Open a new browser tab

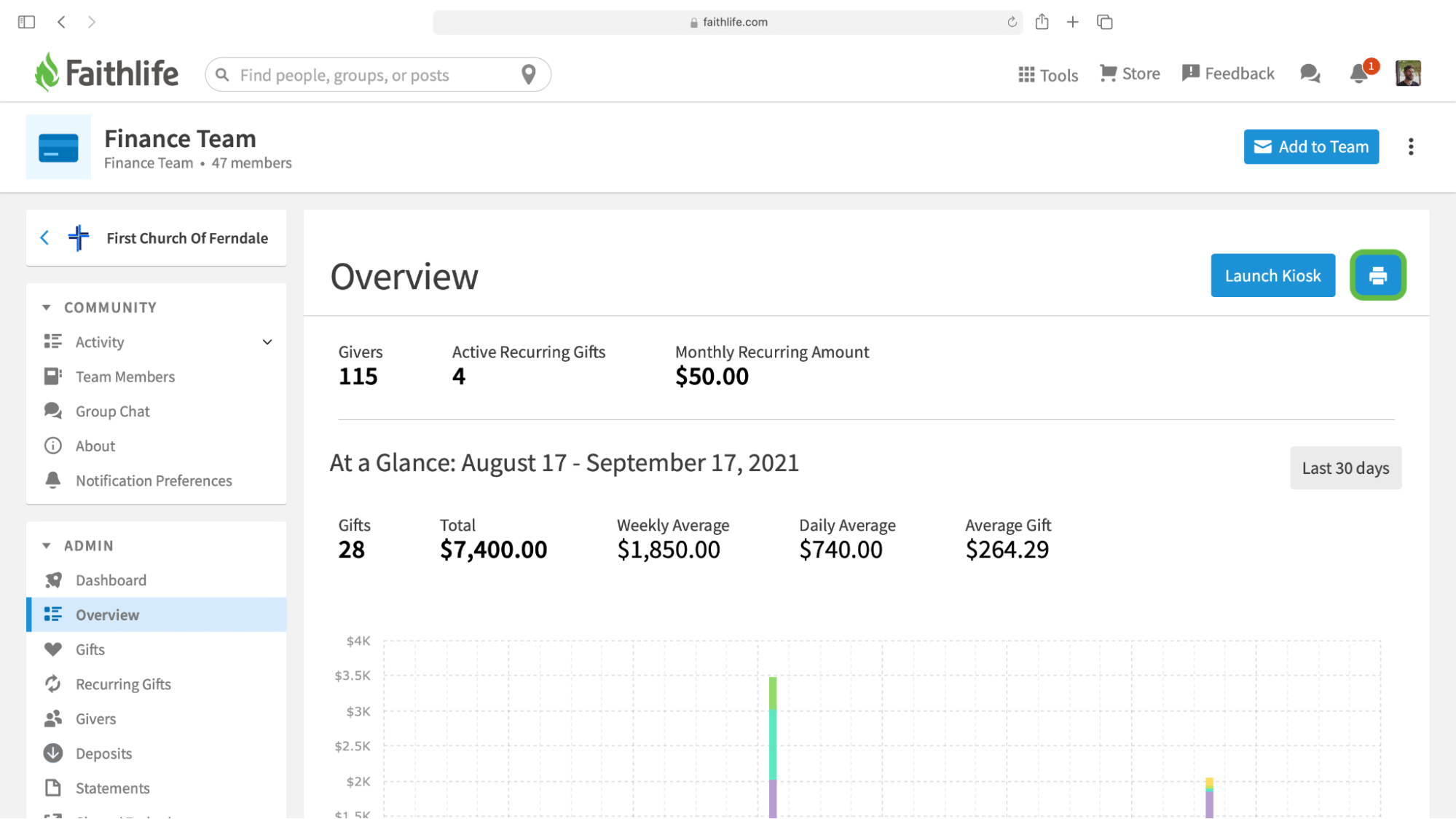point(1073,22)
